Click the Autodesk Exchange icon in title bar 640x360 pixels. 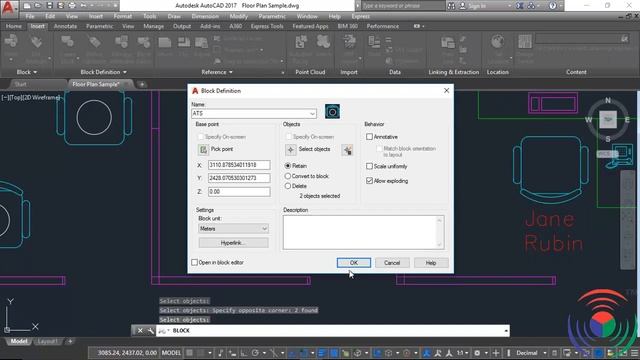520,6
